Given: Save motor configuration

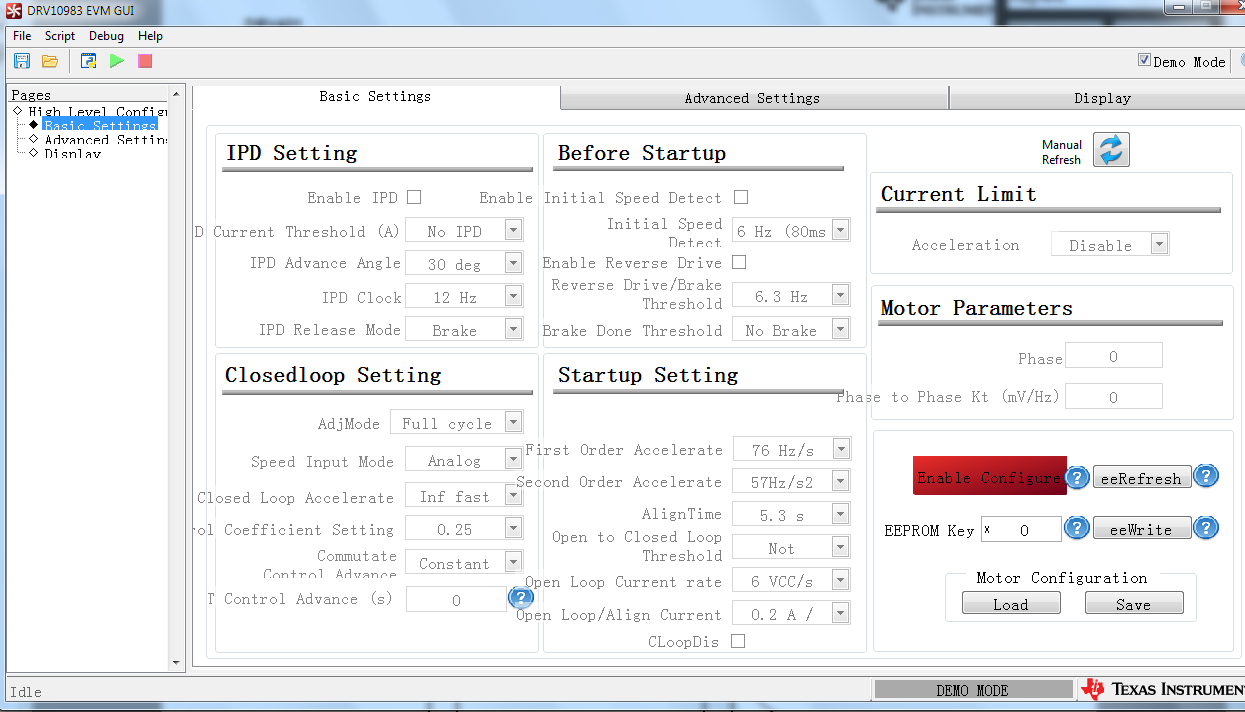Looking at the screenshot, I should 1134,604.
